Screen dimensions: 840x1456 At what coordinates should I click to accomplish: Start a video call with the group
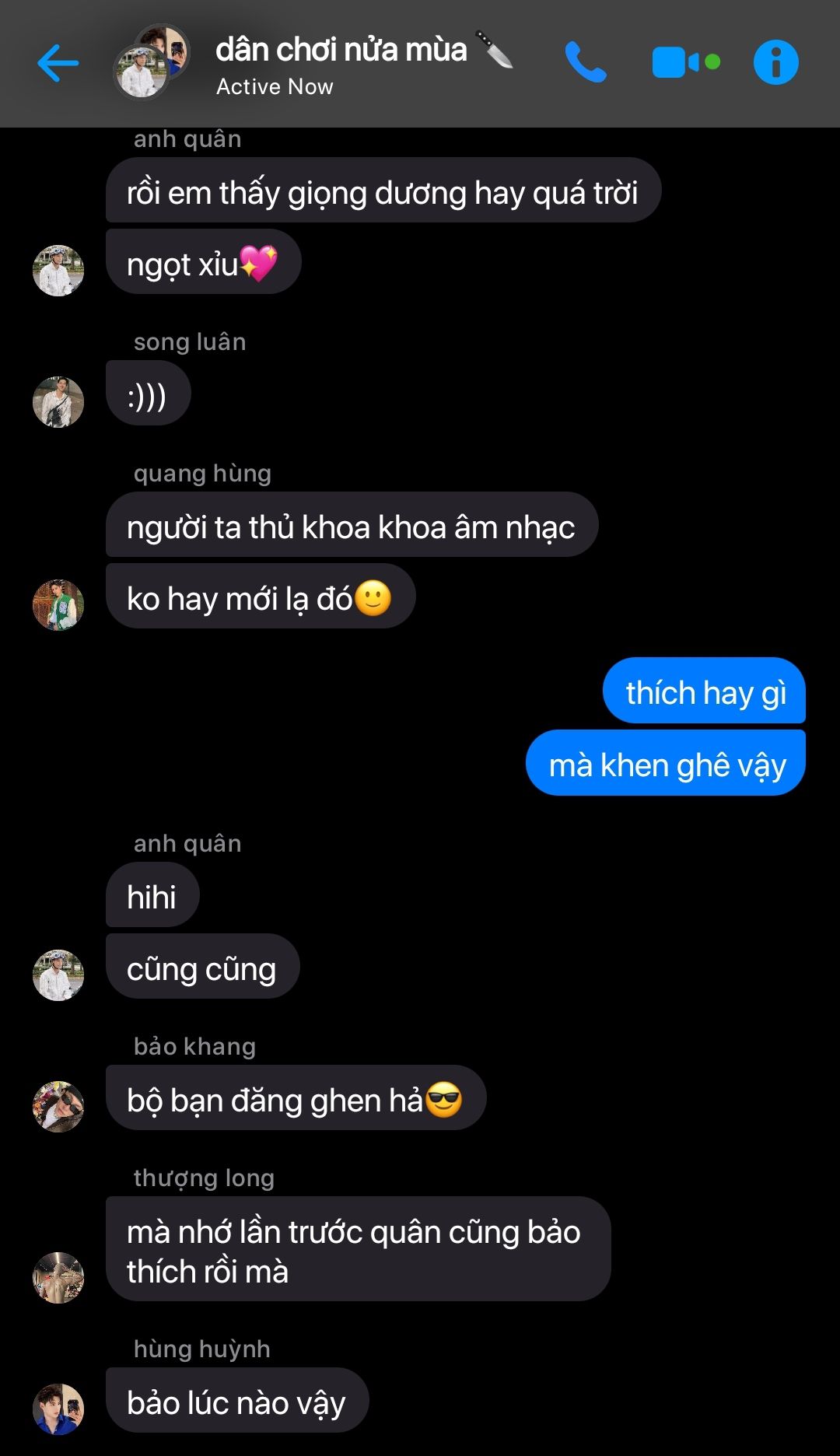tap(686, 62)
